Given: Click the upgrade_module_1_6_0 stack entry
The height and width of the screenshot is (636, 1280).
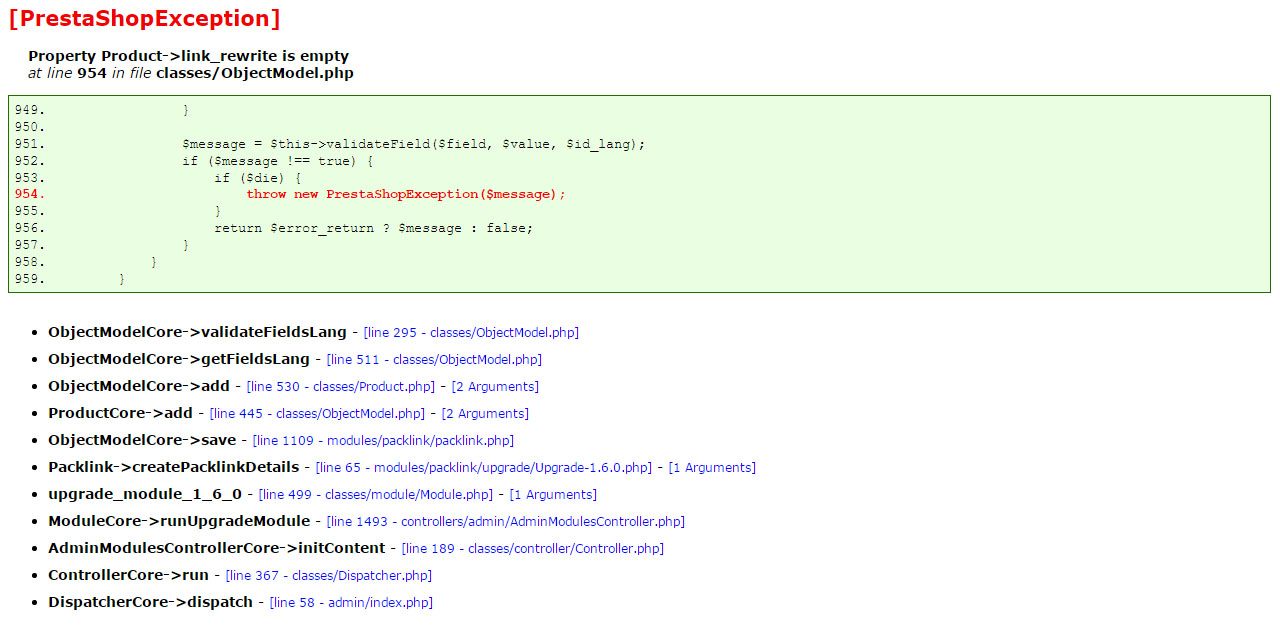Looking at the screenshot, I should click(145, 494).
